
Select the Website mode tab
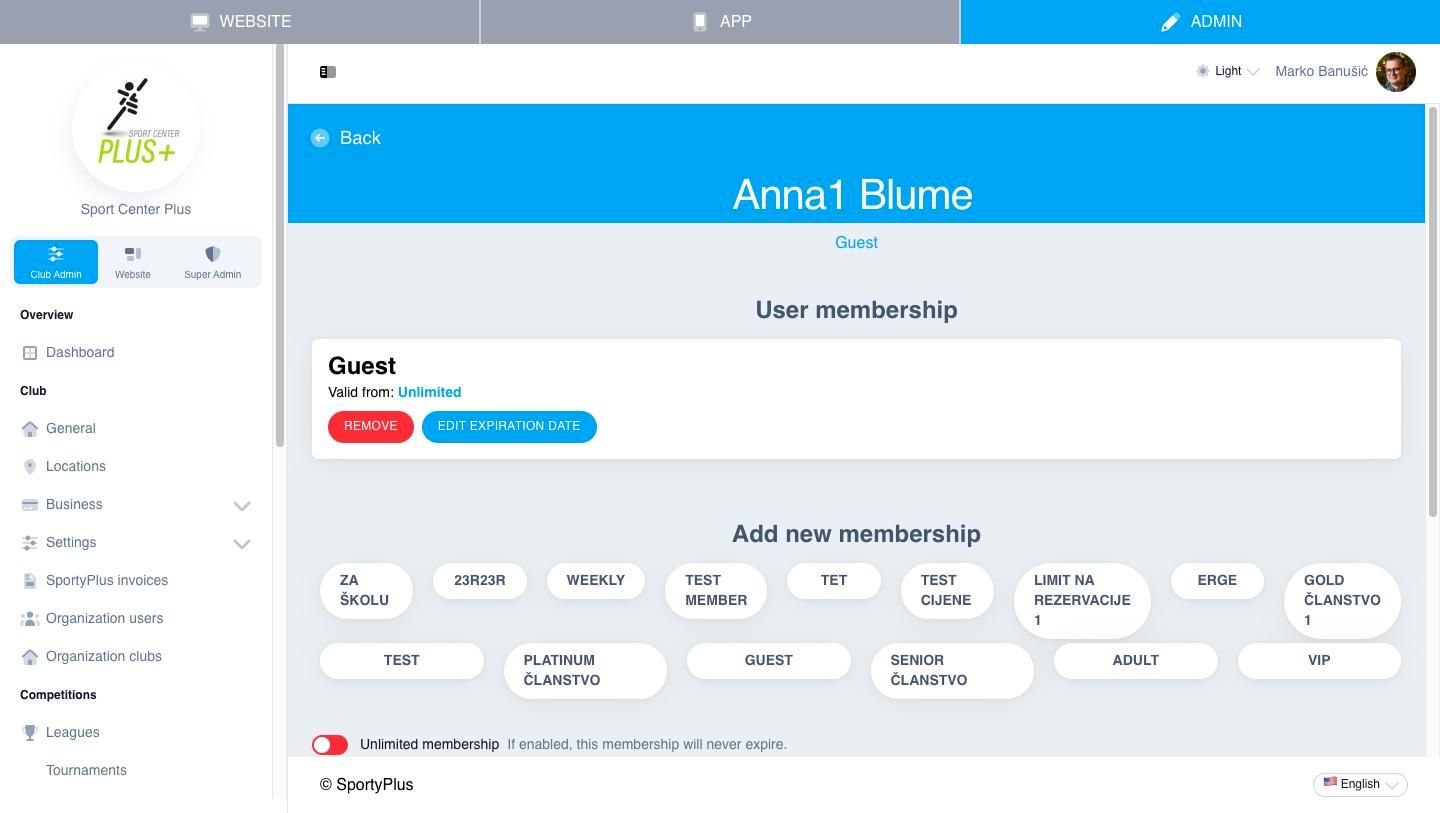click(x=133, y=262)
